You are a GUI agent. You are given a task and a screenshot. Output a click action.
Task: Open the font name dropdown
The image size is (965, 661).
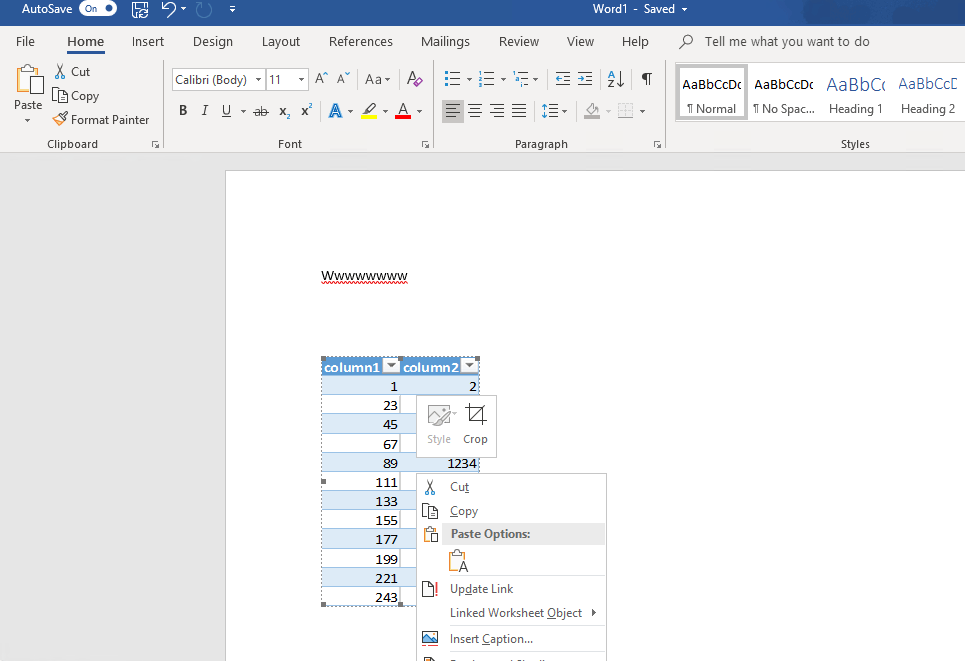(x=258, y=79)
